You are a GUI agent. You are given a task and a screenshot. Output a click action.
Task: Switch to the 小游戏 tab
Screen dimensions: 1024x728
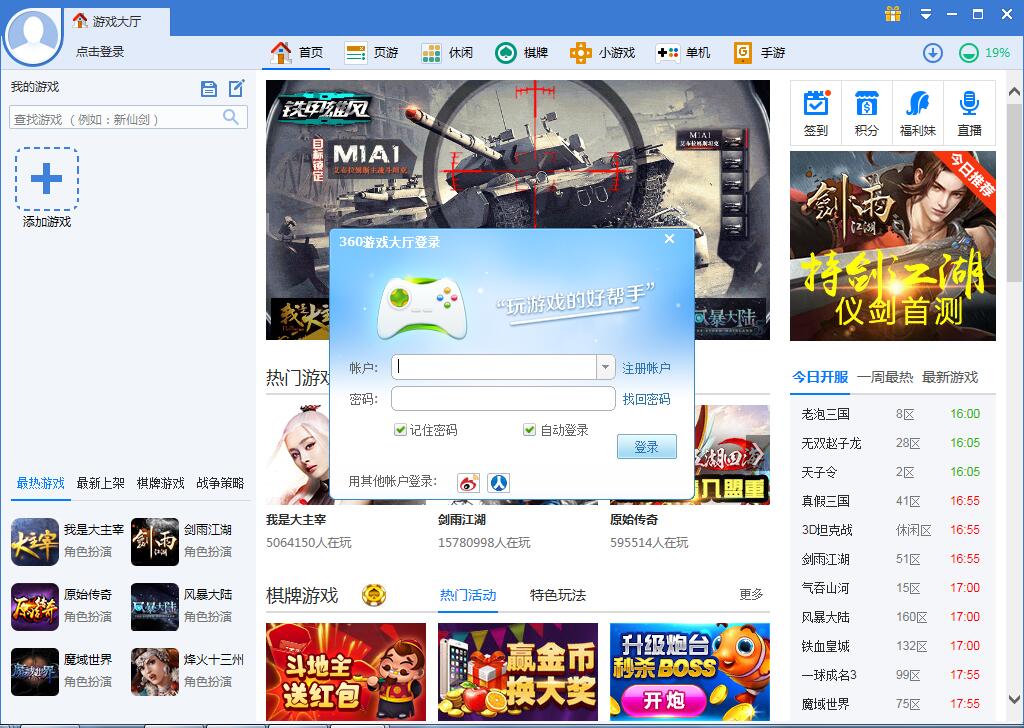click(x=602, y=53)
